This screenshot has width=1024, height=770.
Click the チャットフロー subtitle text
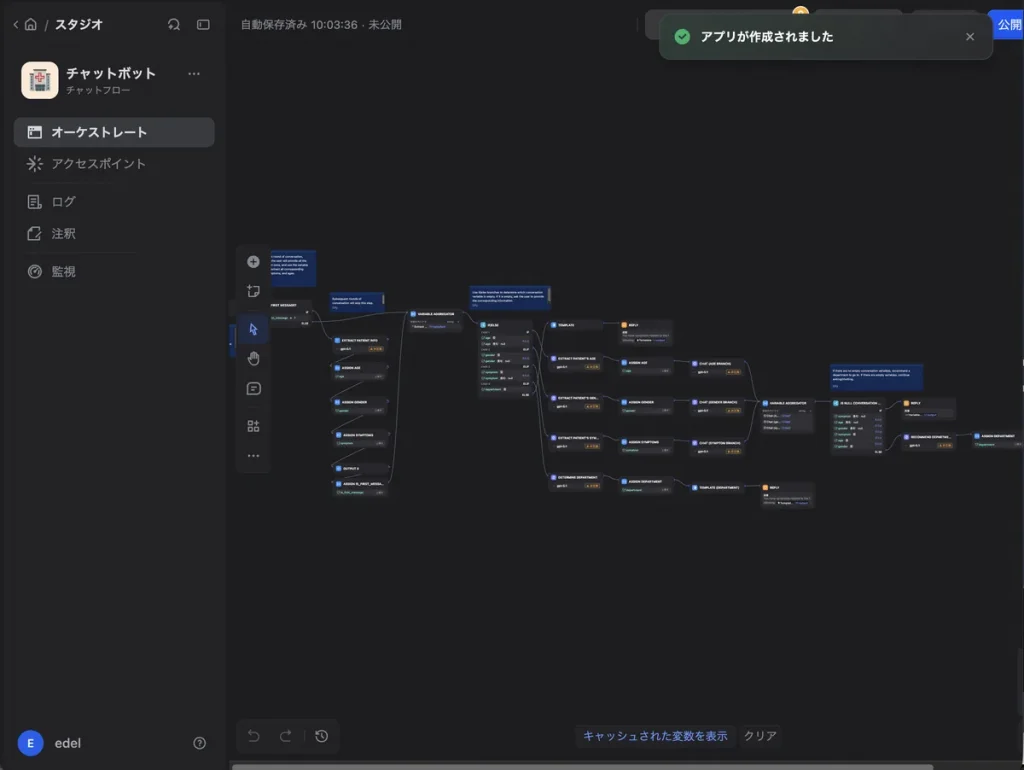[x=98, y=90]
